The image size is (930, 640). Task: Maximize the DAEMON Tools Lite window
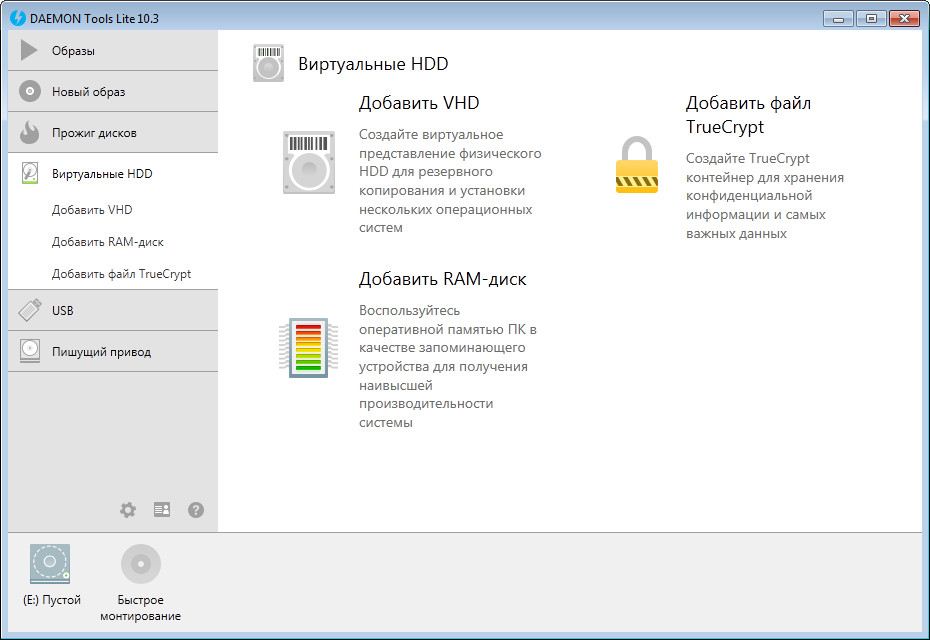click(x=871, y=19)
